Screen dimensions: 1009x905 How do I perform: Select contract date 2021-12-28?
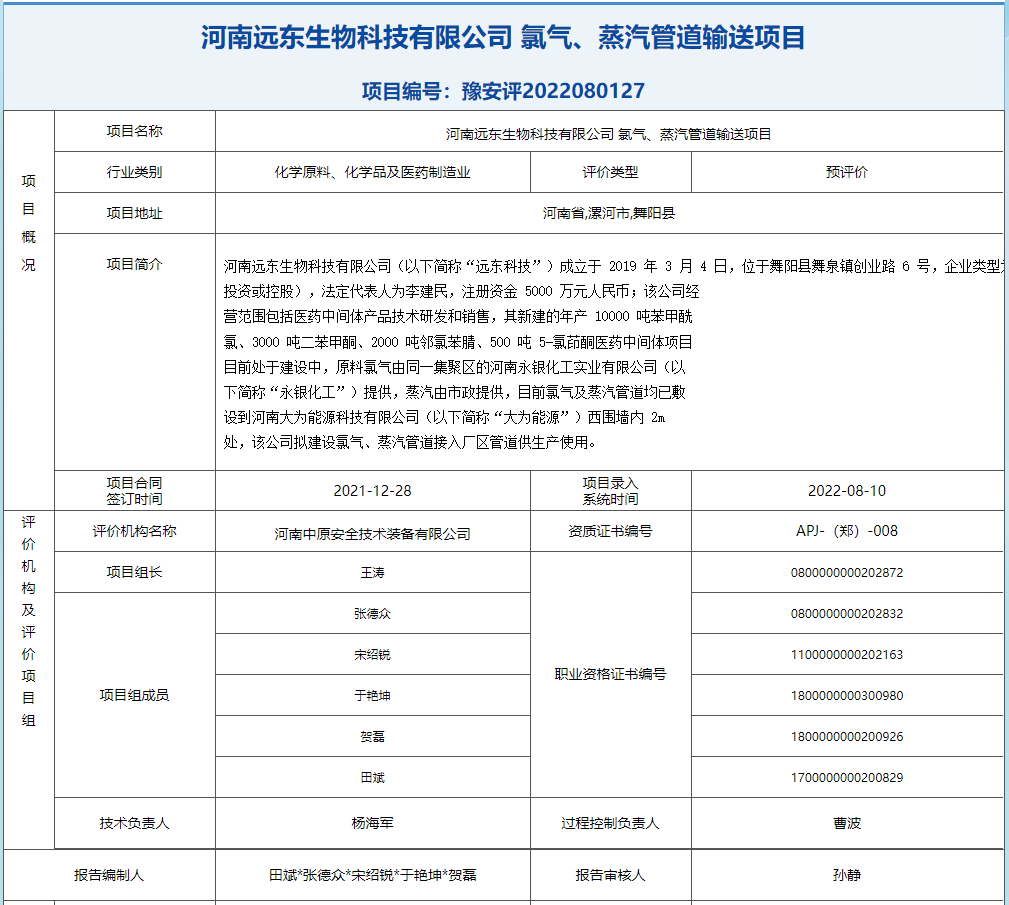372,490
